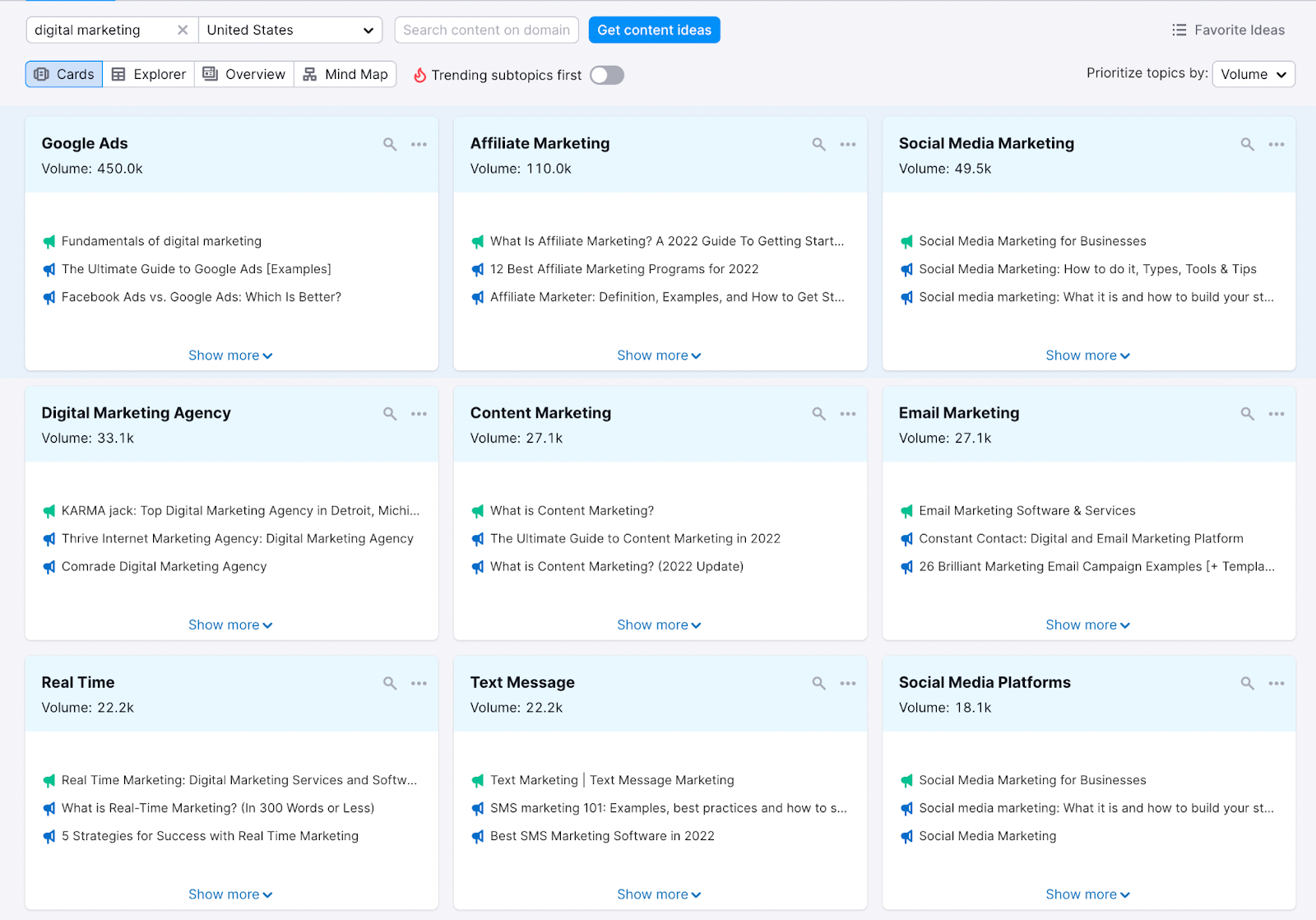Select the Overview view tab
Screen dimensions: 1316x920
click(244, 74)
